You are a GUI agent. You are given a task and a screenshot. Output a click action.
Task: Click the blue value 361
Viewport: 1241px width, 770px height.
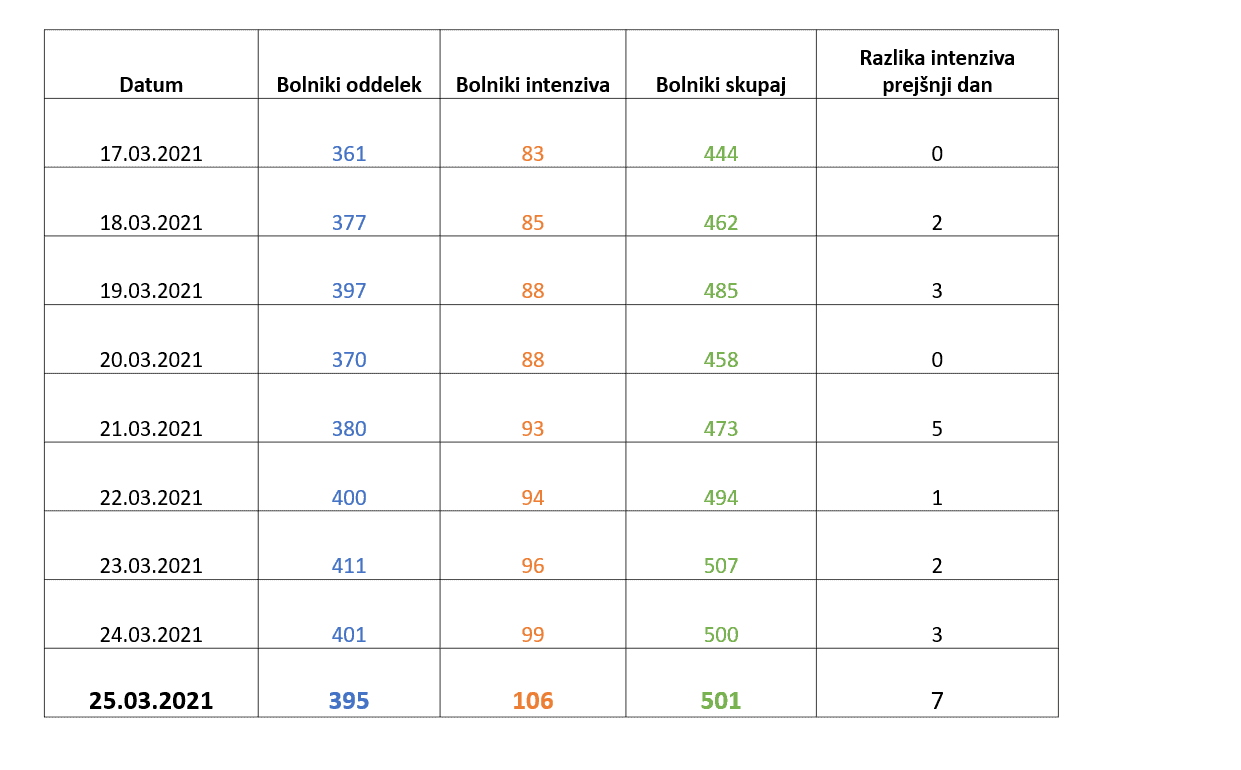(x=349, y=154)
